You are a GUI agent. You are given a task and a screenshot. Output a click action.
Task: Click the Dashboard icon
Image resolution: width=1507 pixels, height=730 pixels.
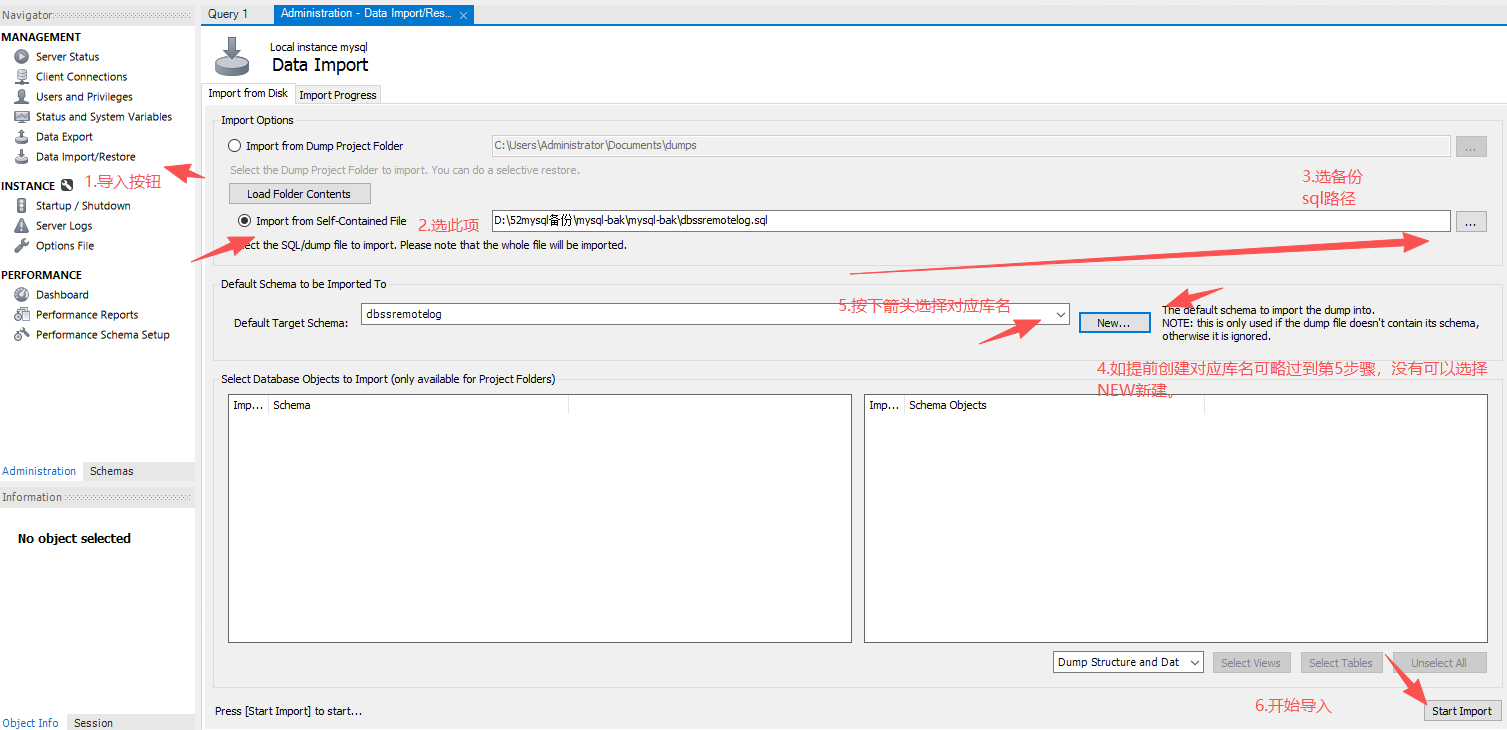[x=21, y=295]
